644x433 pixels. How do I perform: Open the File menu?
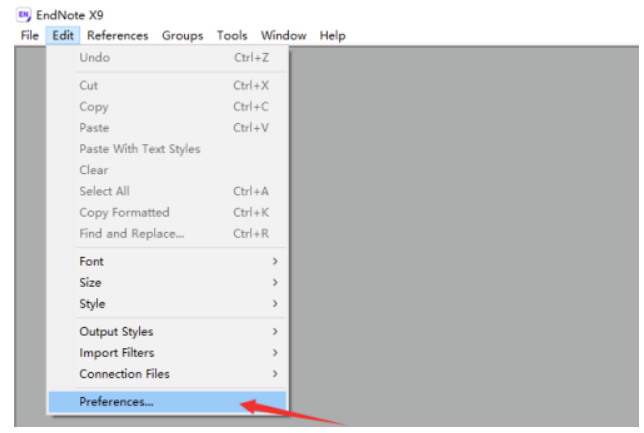click(x=30, y=36)
